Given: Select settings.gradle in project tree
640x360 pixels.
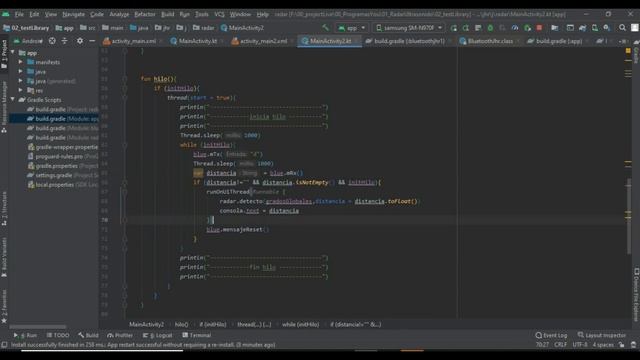Looking at the screenshot, I should click(63, 175).
